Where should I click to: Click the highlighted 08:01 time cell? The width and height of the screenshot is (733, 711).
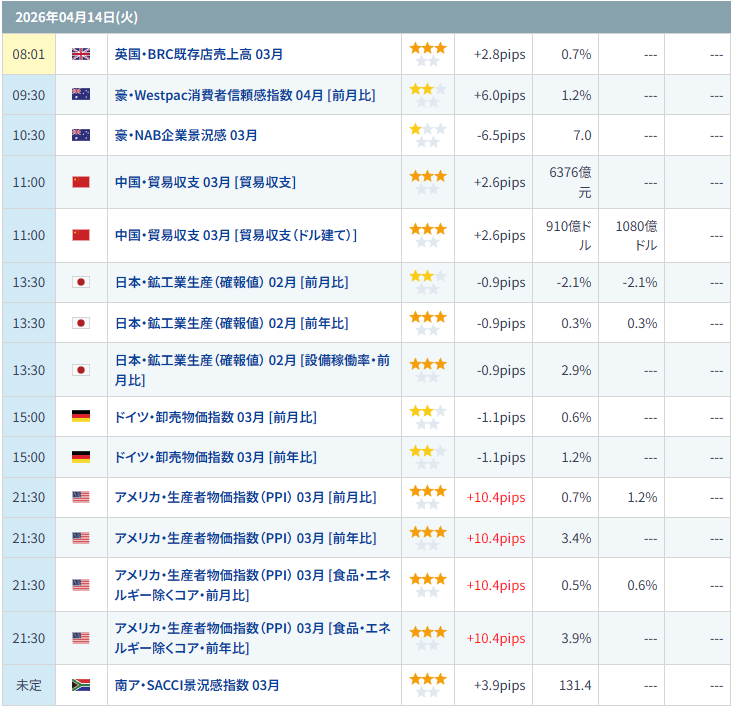pyautogui.click(x=30, y=54)
